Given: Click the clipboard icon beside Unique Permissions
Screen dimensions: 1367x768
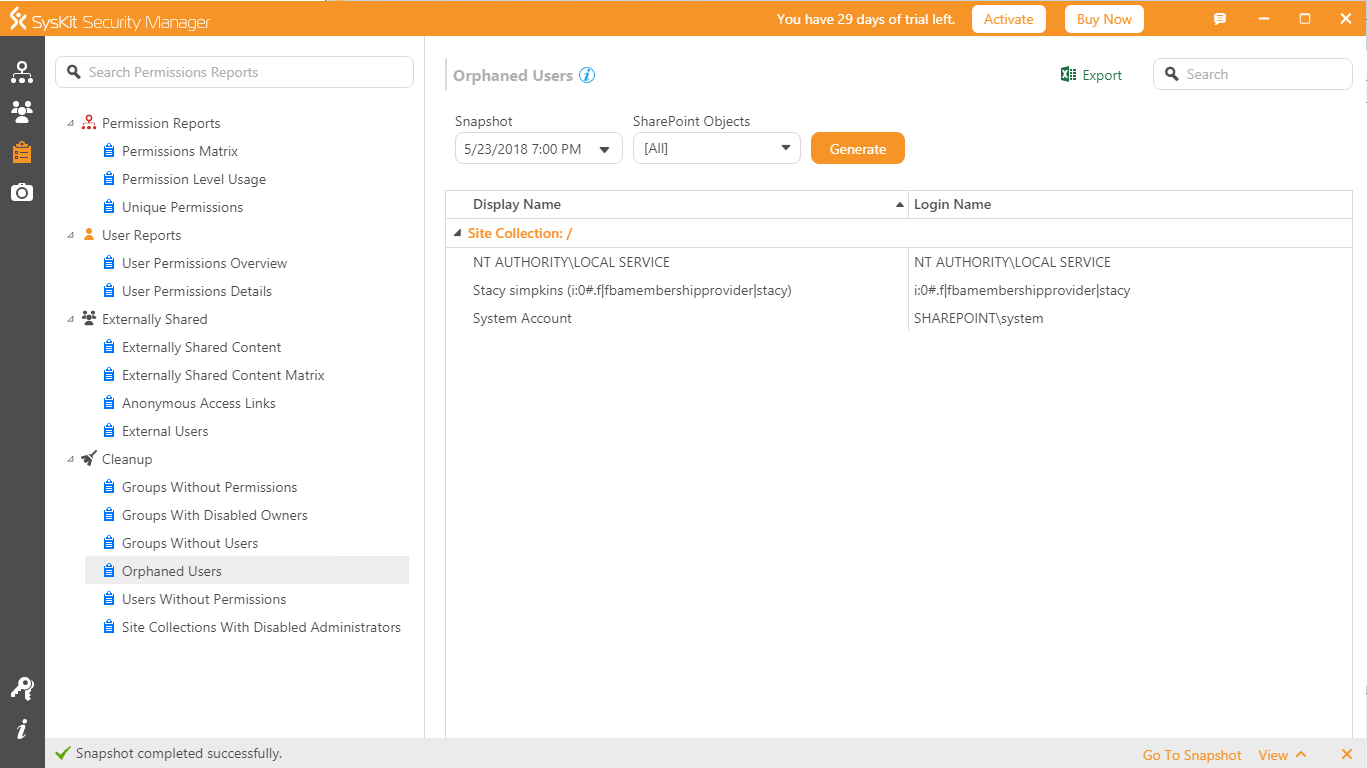Looking at the screenshot, I should (110, 207).
